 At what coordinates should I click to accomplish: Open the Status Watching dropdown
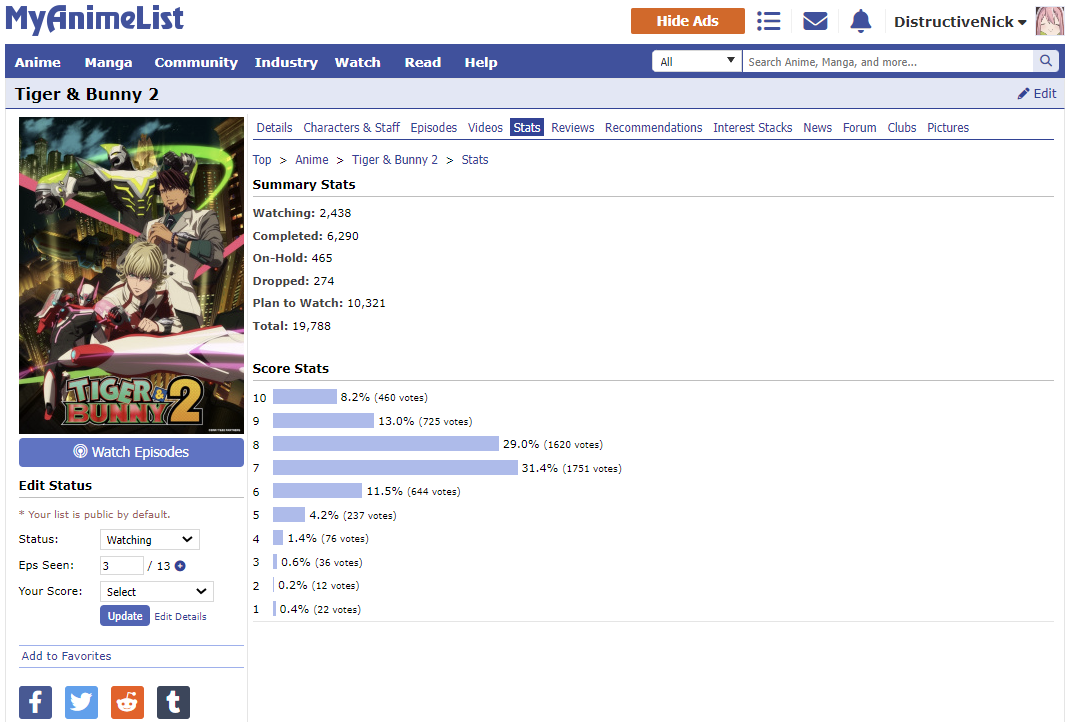tap(149, 539)
